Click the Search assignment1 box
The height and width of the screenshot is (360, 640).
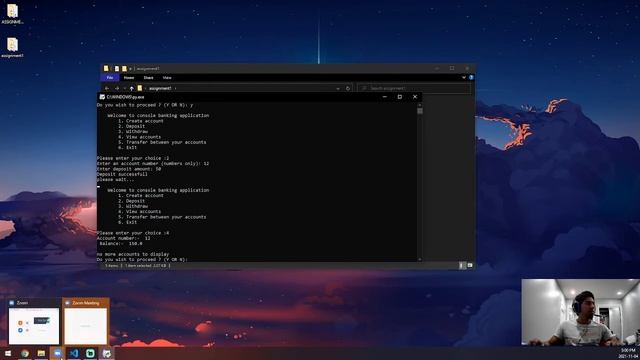tap(414, 88)
